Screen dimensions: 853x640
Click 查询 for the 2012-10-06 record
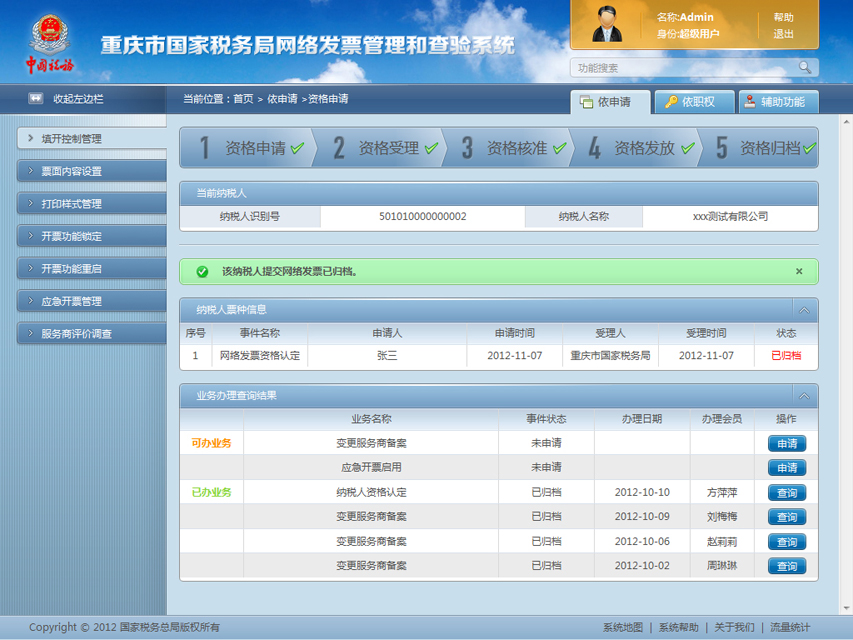(787, 541)
